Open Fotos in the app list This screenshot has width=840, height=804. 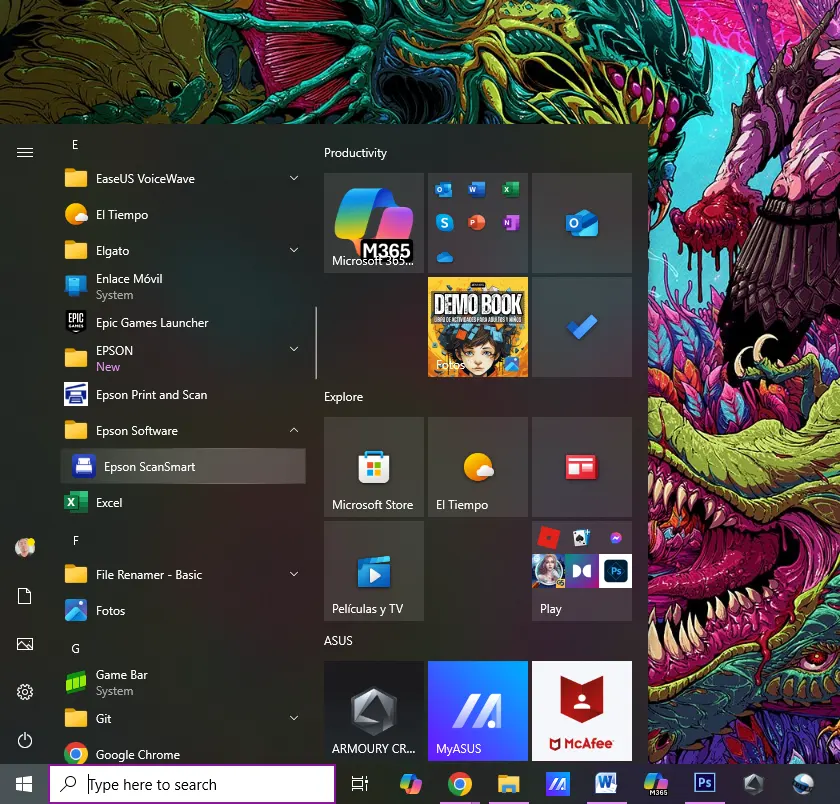(x=183, y=611)
